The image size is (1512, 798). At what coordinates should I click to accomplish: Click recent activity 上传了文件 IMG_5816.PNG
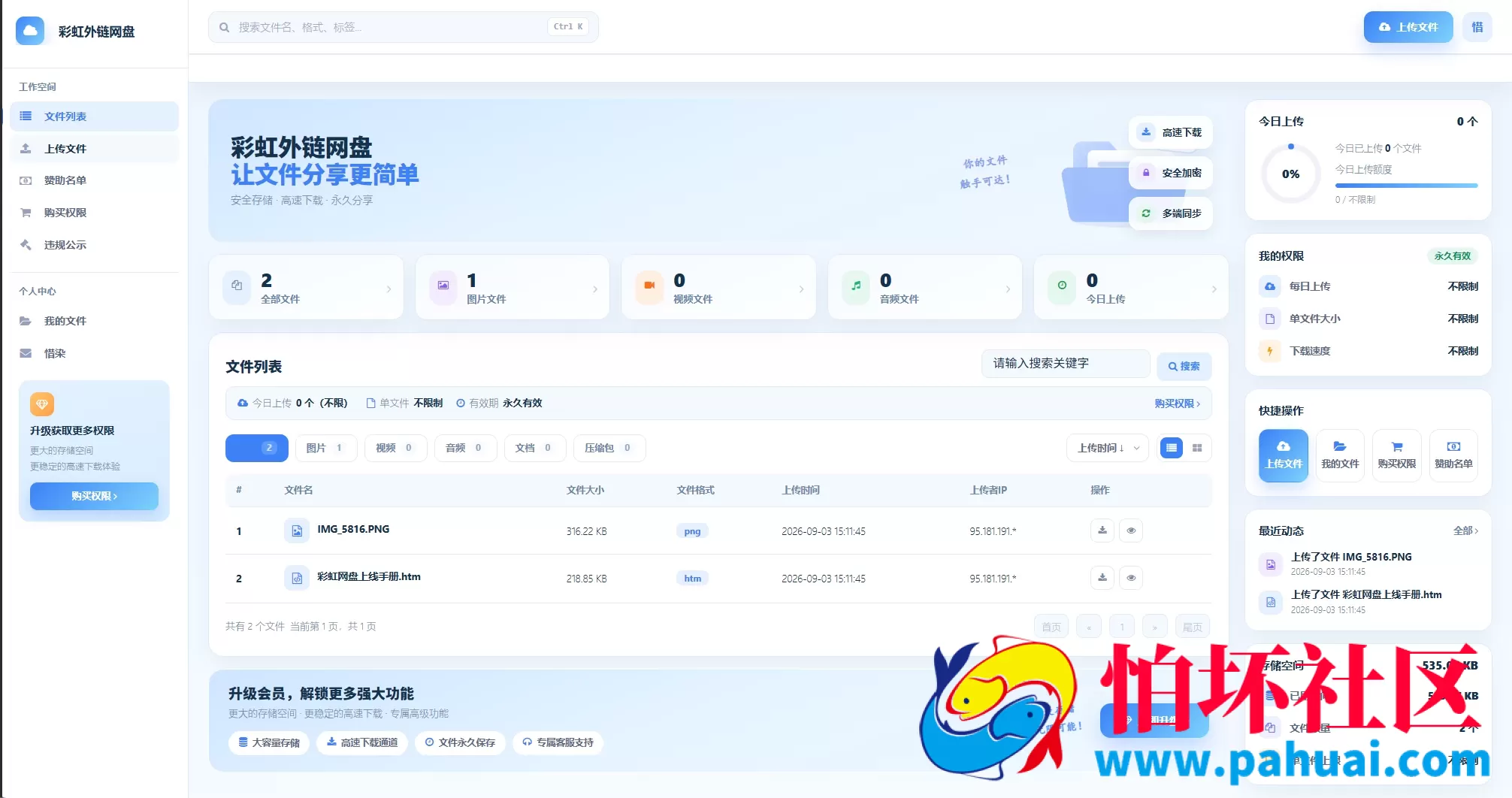(x=1351, y=557)
